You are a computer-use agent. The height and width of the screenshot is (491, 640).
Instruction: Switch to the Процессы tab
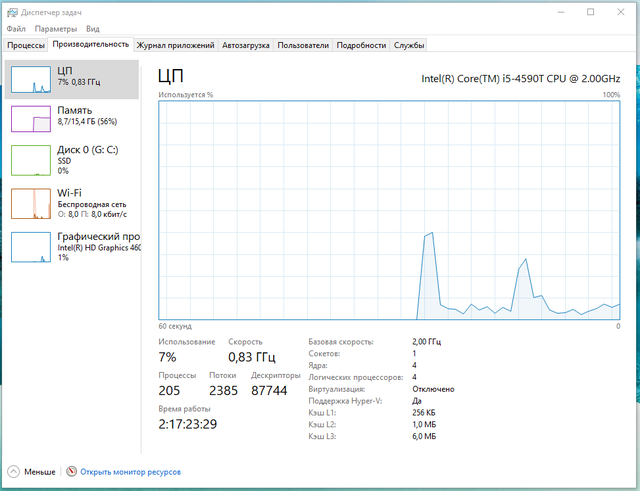(x=26, y=45)
